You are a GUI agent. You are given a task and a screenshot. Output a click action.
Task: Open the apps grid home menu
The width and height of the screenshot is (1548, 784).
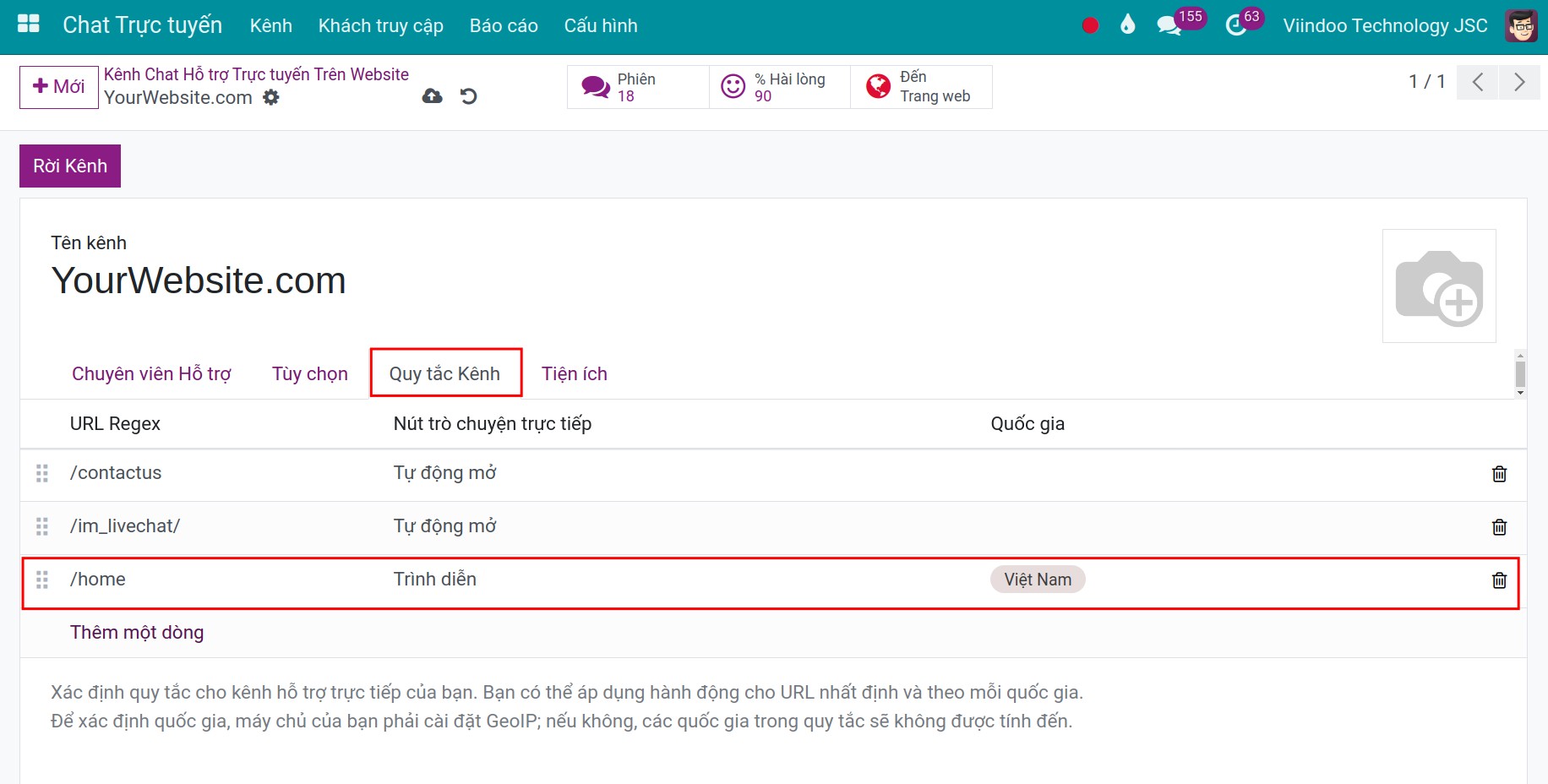(29, 24)
